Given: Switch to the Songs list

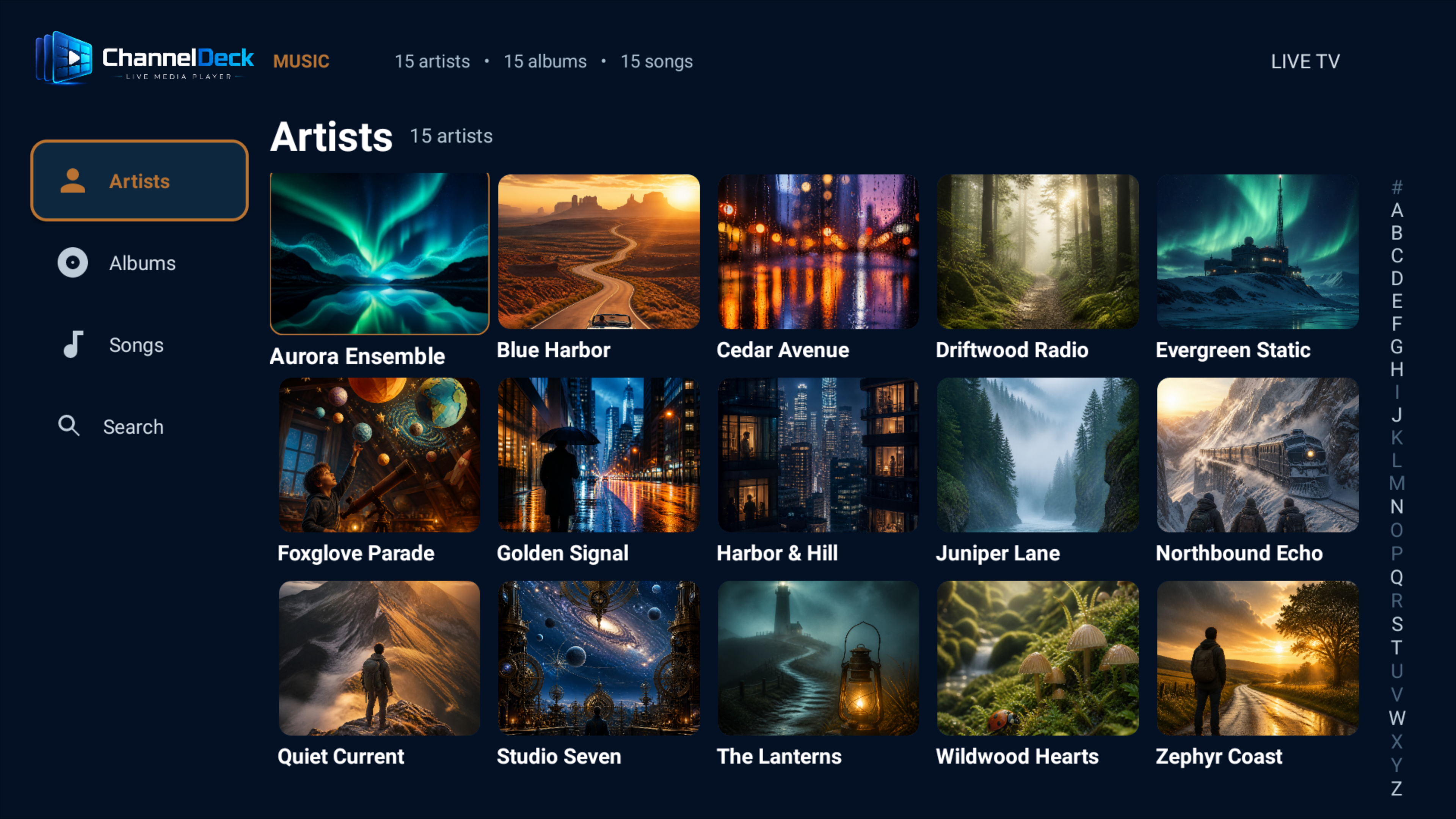Looking at the screenshot, I should [x=140, y=345].
